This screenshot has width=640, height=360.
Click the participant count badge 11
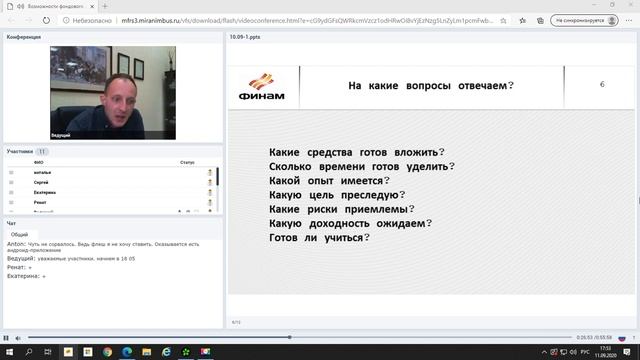[x=42, y=151]
